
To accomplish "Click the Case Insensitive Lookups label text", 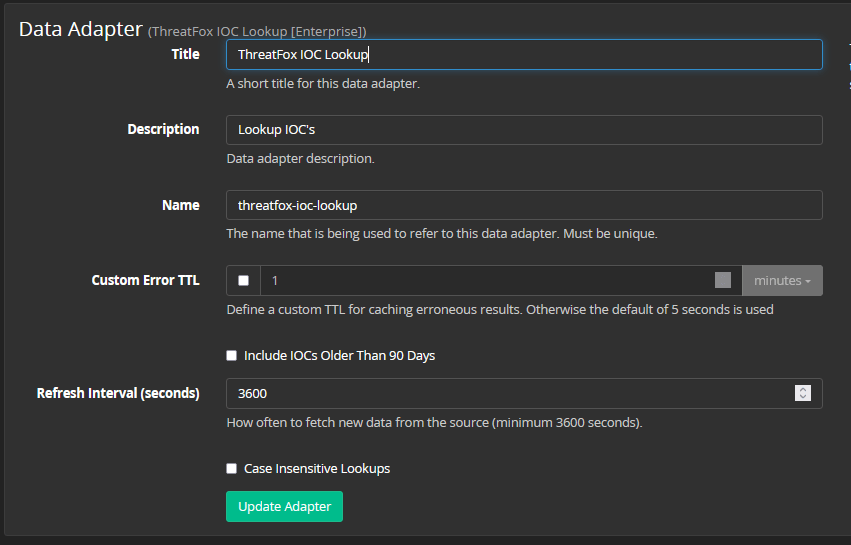I will (316, 468).
